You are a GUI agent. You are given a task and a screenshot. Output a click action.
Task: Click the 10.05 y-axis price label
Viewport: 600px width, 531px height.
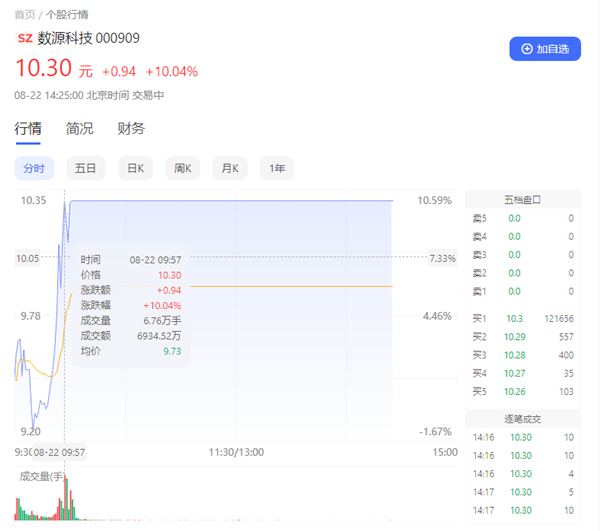coord(28,258)
